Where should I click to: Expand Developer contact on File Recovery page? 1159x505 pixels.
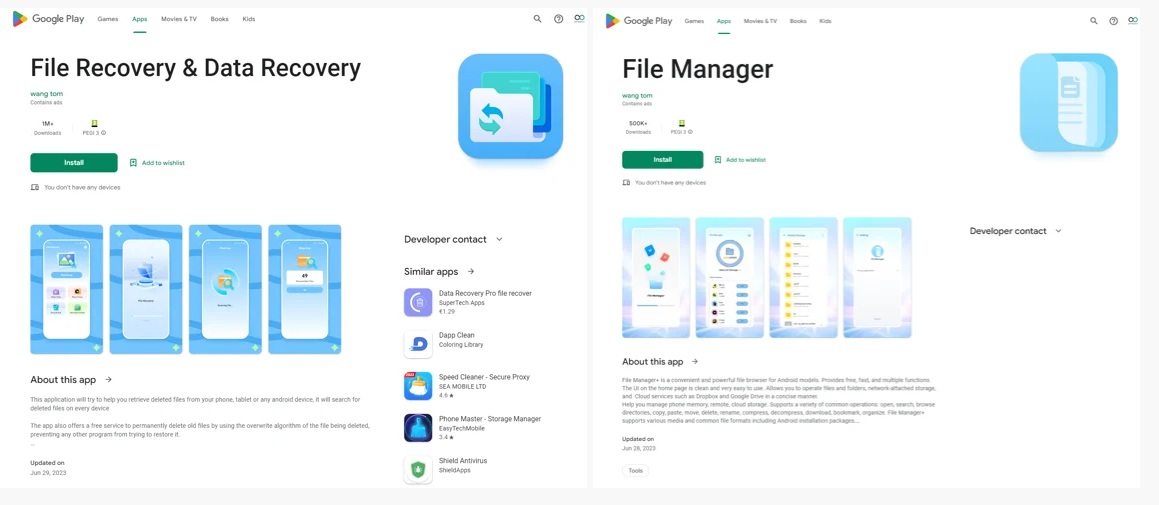tap(499, 240)
